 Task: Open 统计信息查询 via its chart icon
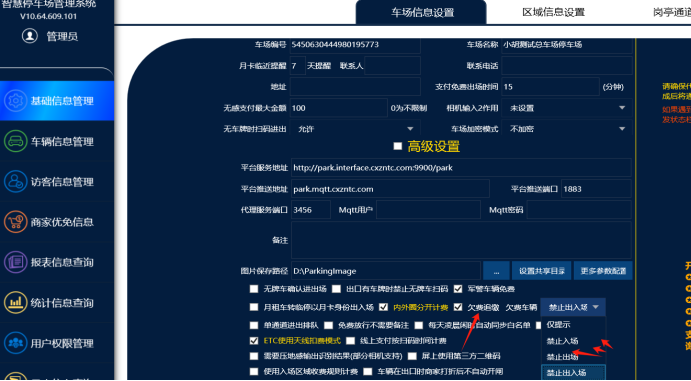point(15,303)
